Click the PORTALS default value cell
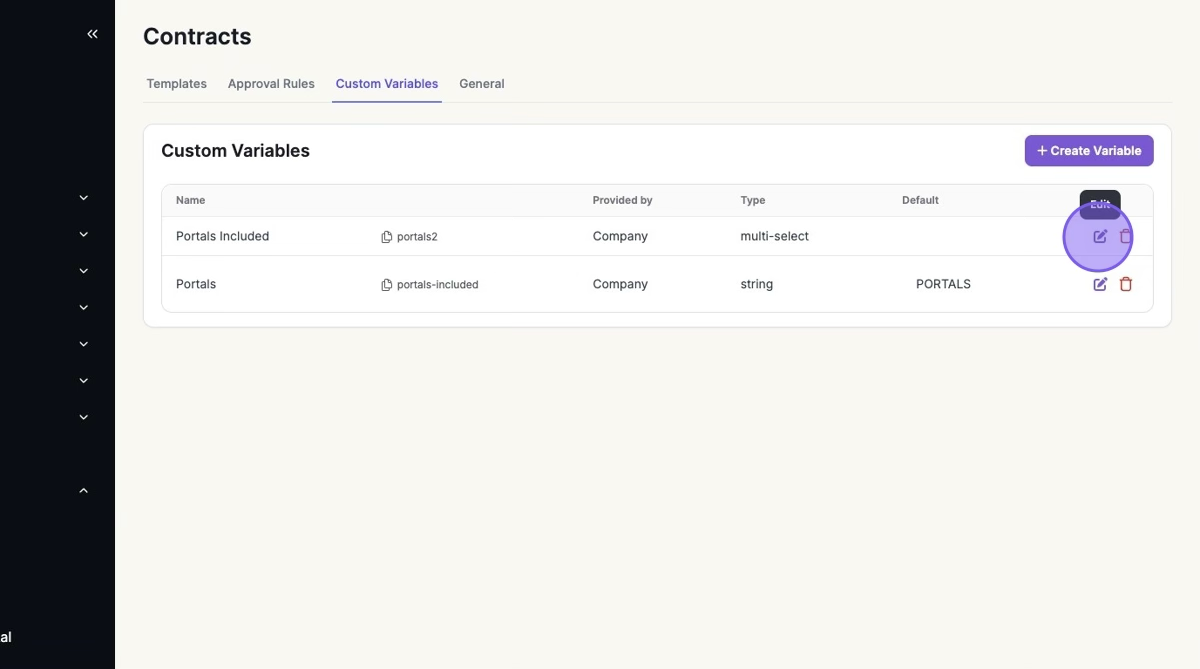The image size is (1200, 669). tap(943, 284)
